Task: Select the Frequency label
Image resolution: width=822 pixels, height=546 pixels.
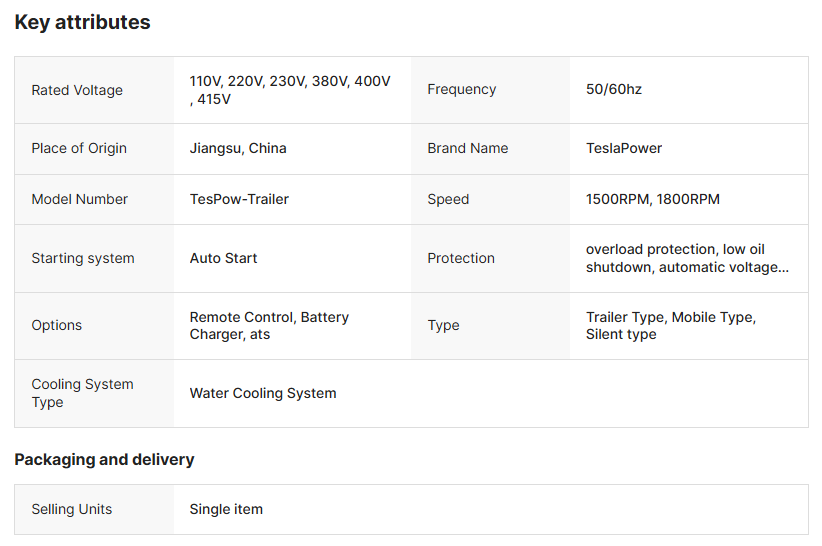Action: 461,89
